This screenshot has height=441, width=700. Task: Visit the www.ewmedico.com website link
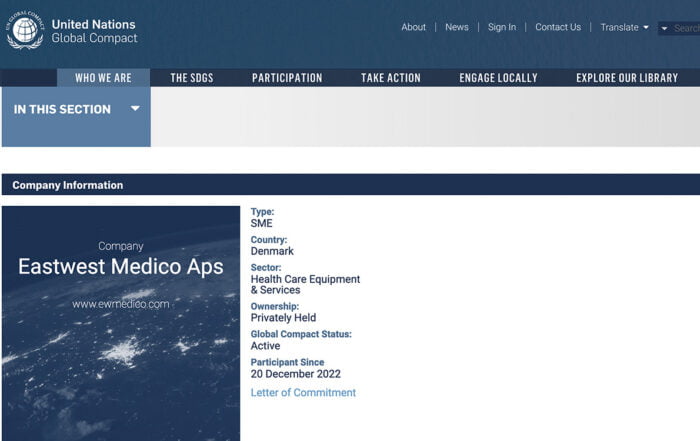point(121,303)
